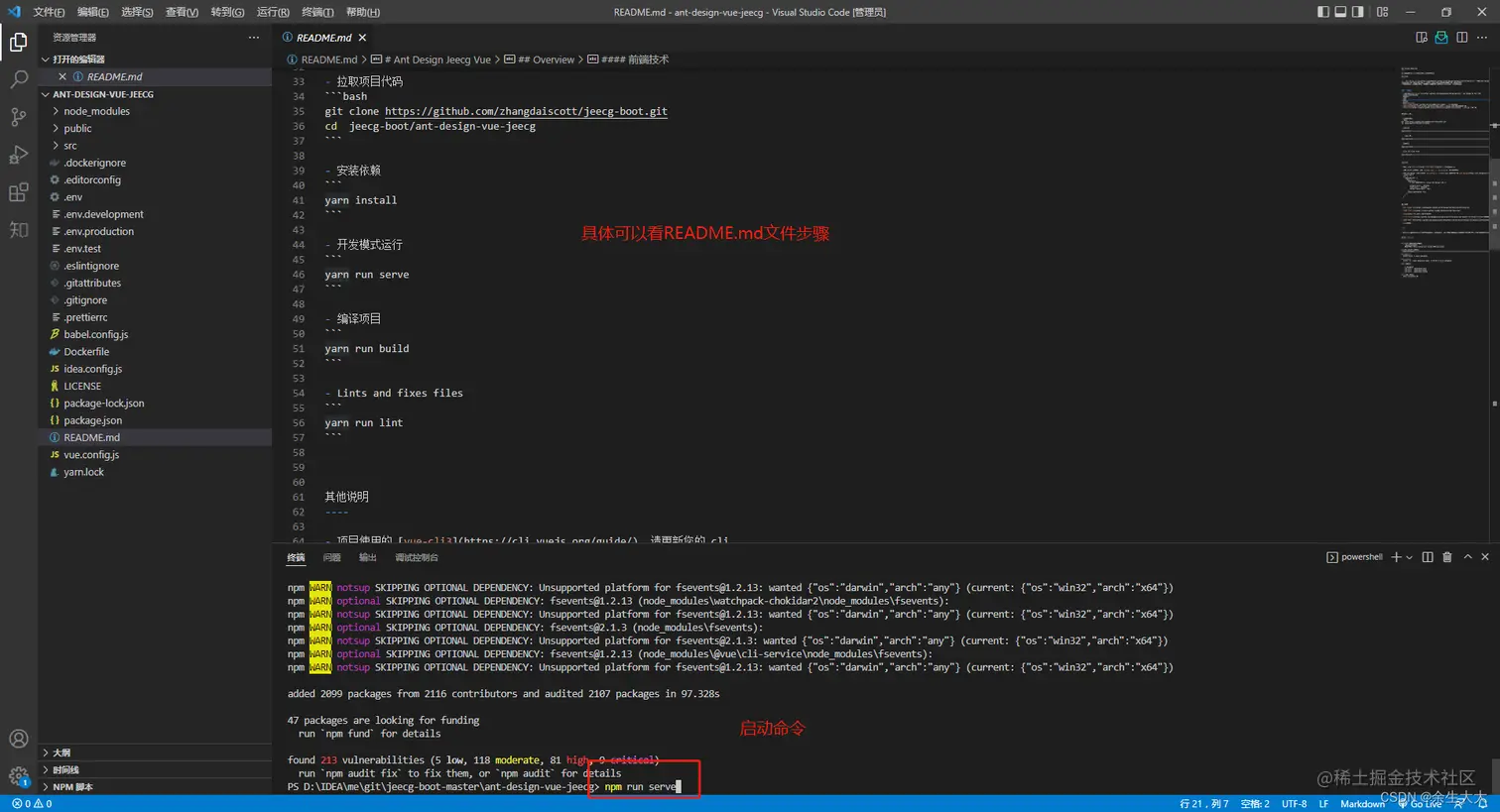
Task: Open Explorer panel More Actions ellipsis
Action: pyautogui.click(x=254, y=38)
